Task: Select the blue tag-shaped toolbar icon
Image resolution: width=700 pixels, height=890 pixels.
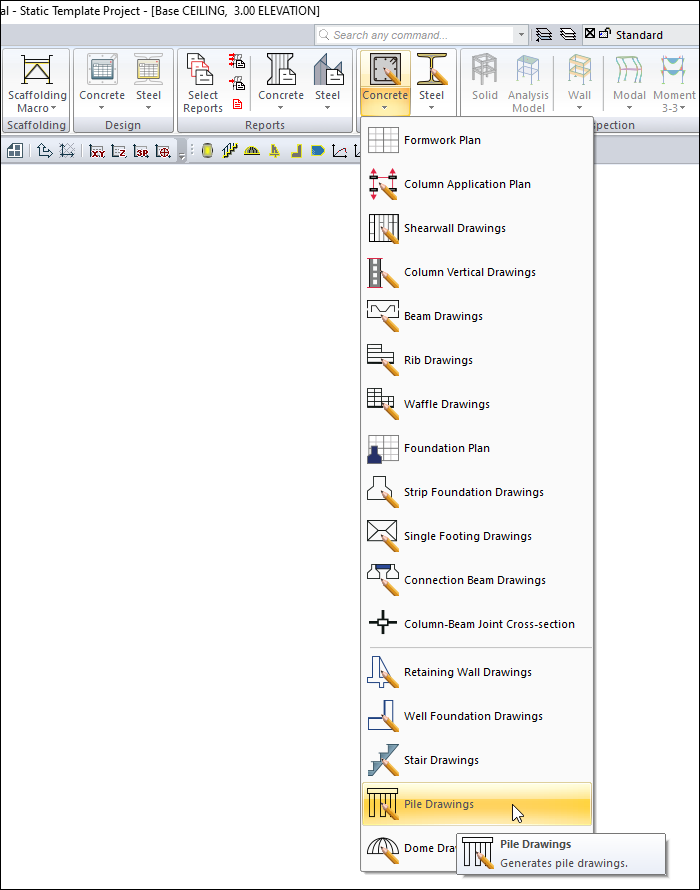Action: coord(318,150)
